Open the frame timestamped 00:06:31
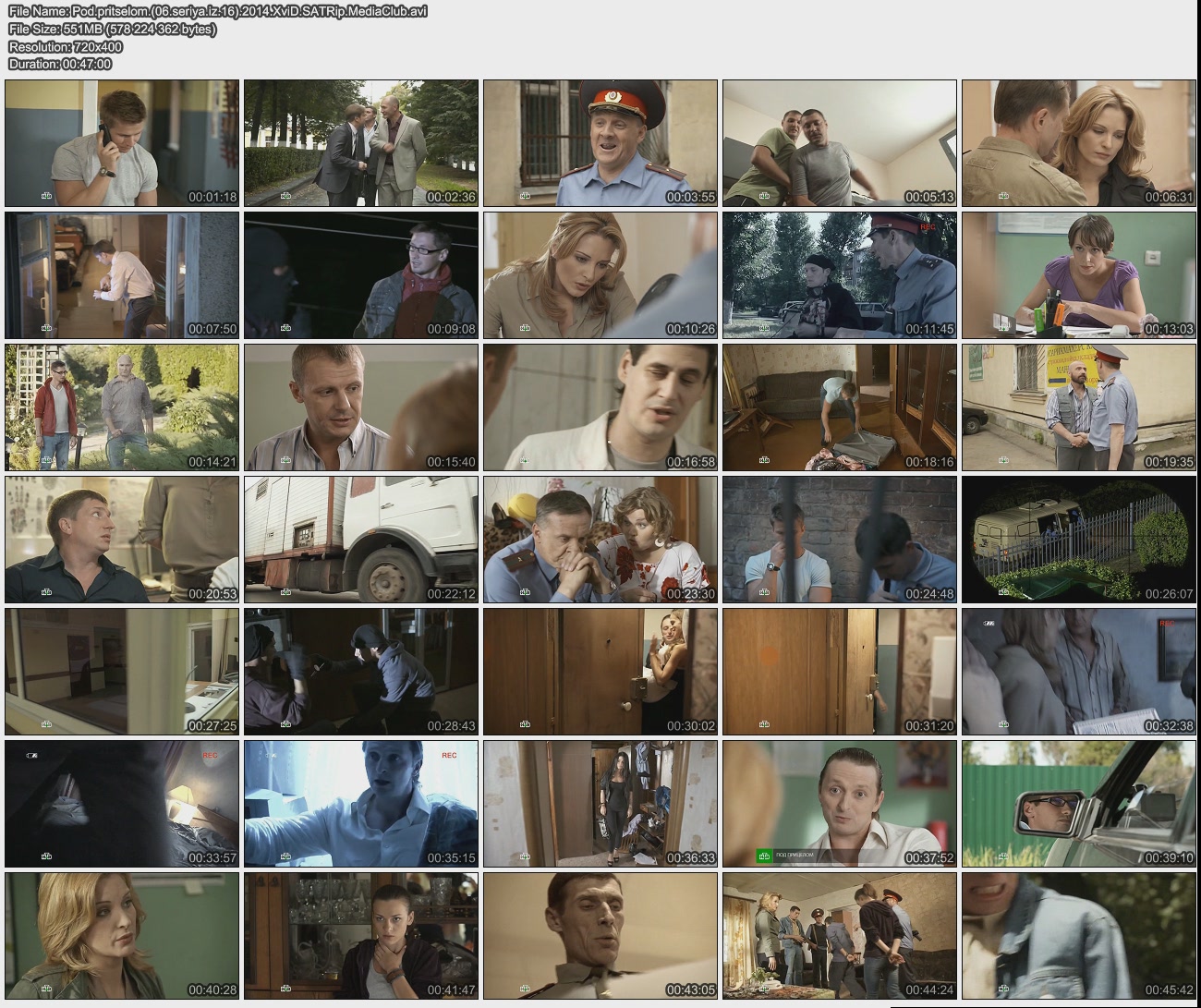Image resolution: width=1201 pixels, height=1008 pixels. tap(1079, 143)
